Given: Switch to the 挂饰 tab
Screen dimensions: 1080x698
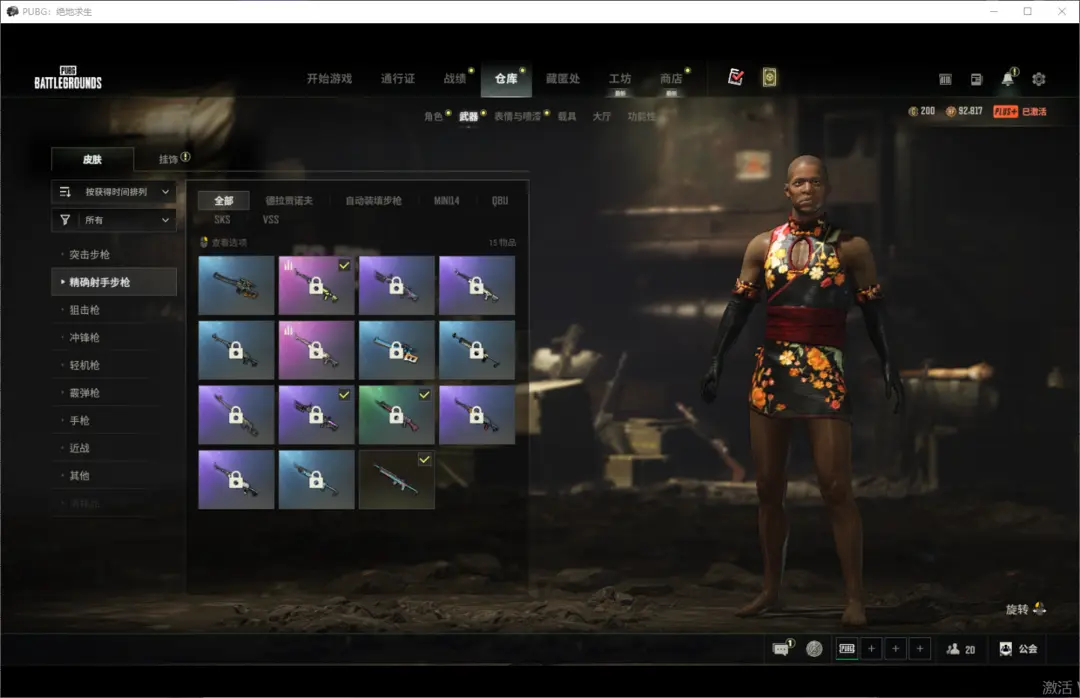Looking at the screenshot, I should point(168,159).
